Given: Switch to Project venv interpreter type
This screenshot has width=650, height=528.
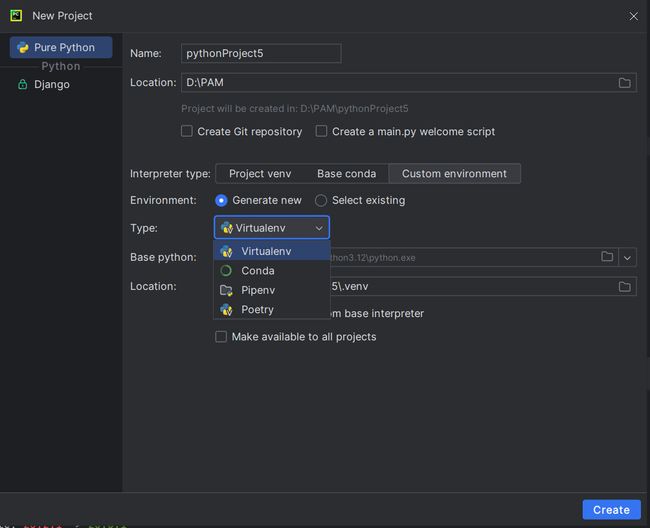Looking at the screenshot, I should 260,174.
